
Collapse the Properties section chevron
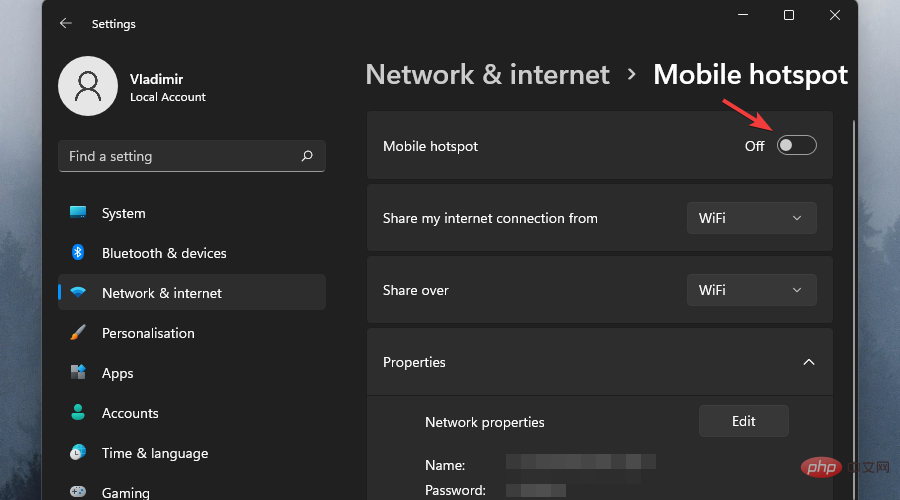[x=809, y=362]
